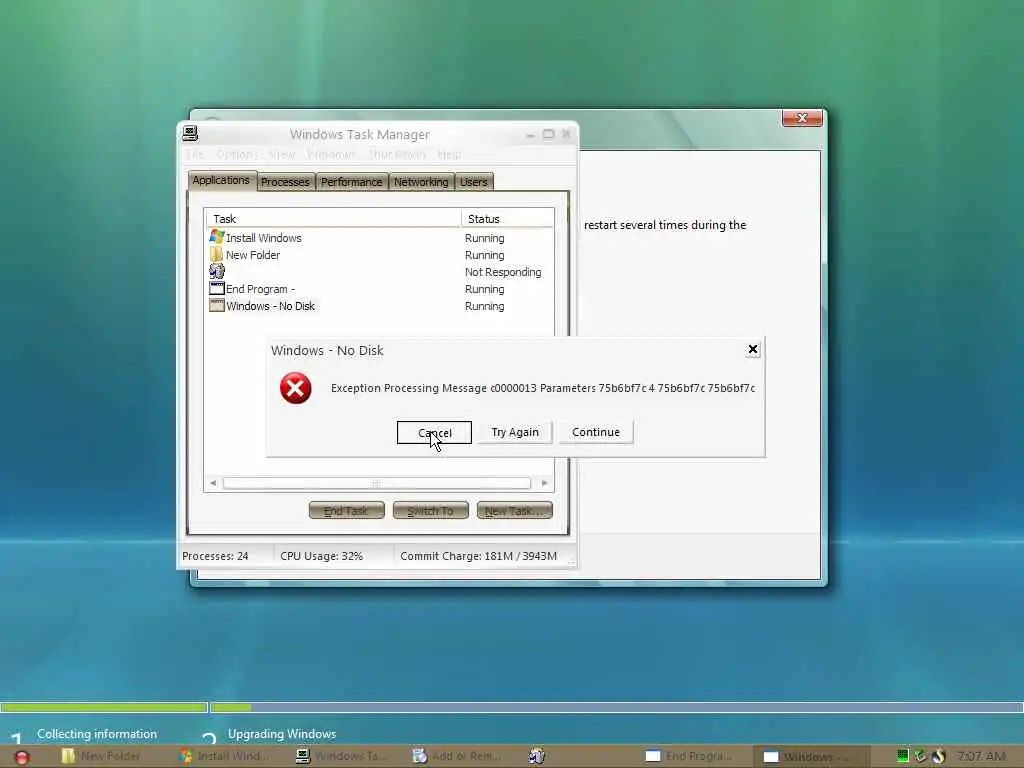Sort the list by Status column header
The image size is (1024, 768).
507,219
